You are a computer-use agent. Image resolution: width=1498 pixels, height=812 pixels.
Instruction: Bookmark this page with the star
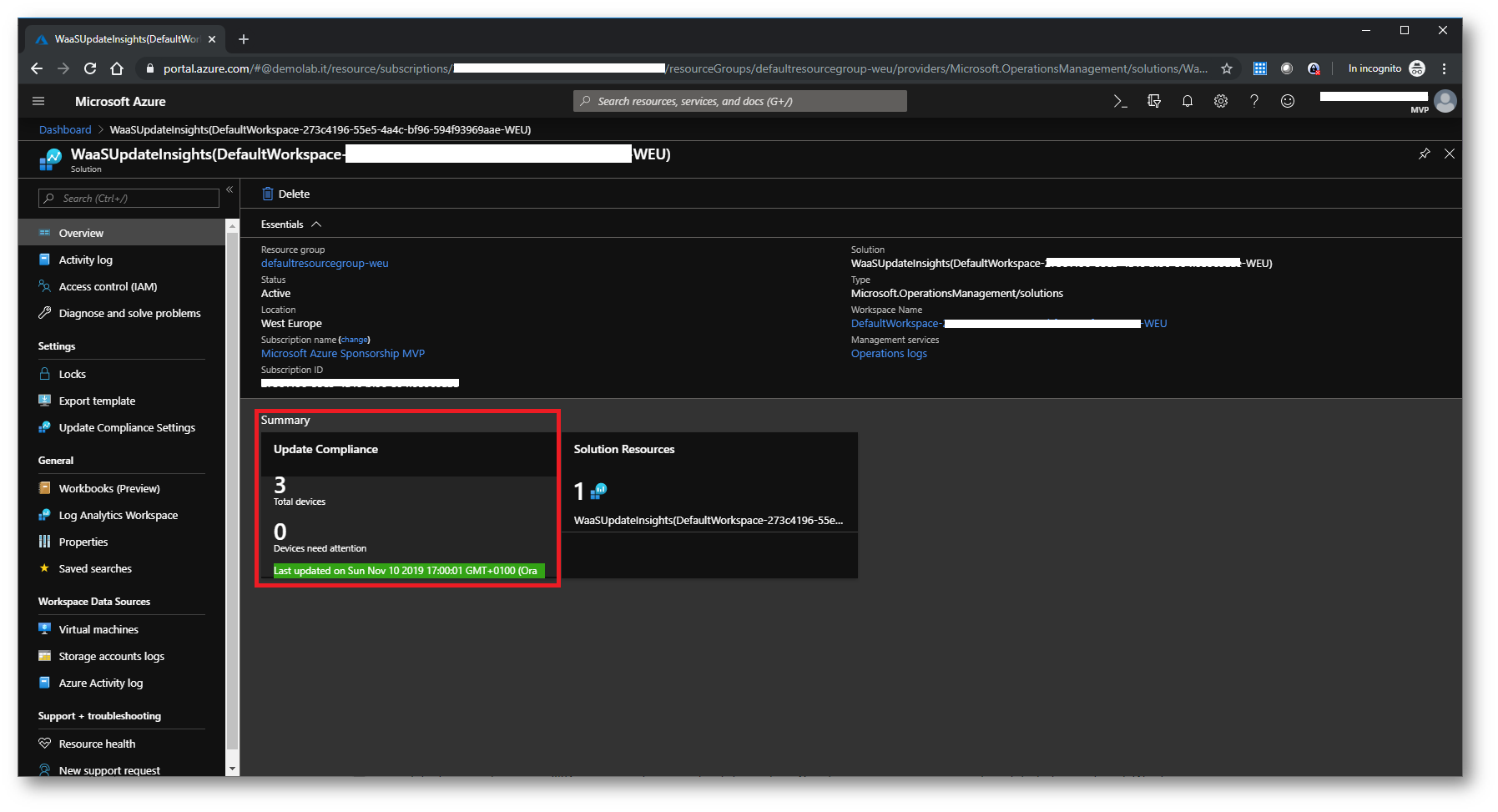[1226, 68]
